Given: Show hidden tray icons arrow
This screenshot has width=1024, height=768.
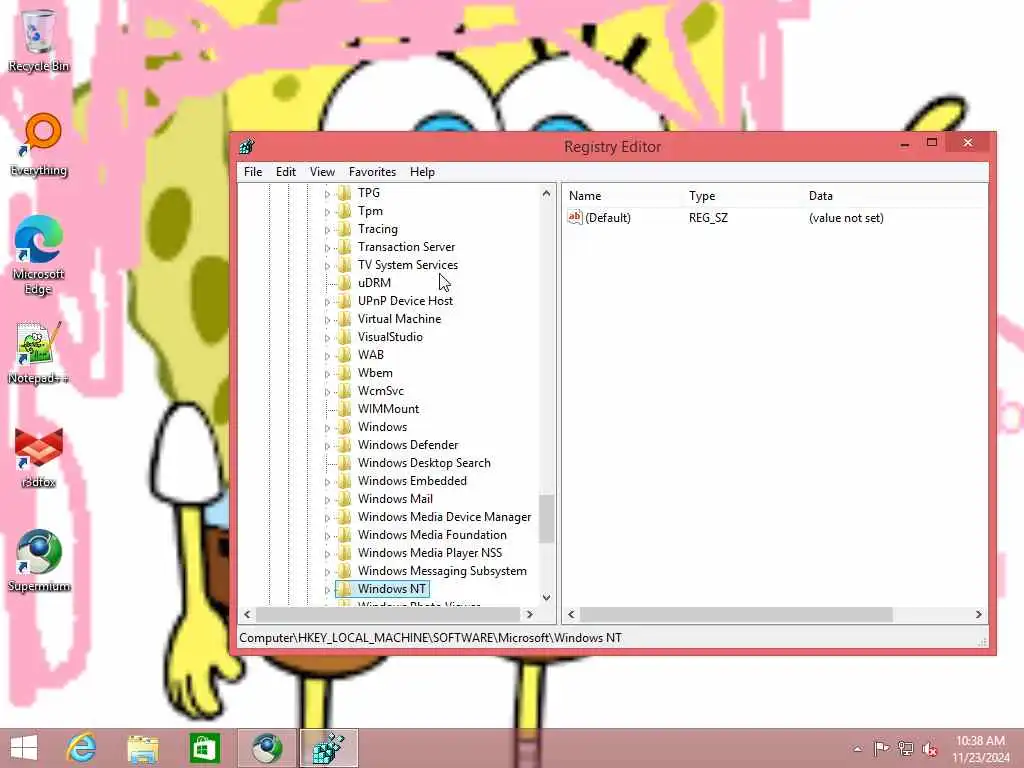Looking at the screenshot, I should point(857,748).
